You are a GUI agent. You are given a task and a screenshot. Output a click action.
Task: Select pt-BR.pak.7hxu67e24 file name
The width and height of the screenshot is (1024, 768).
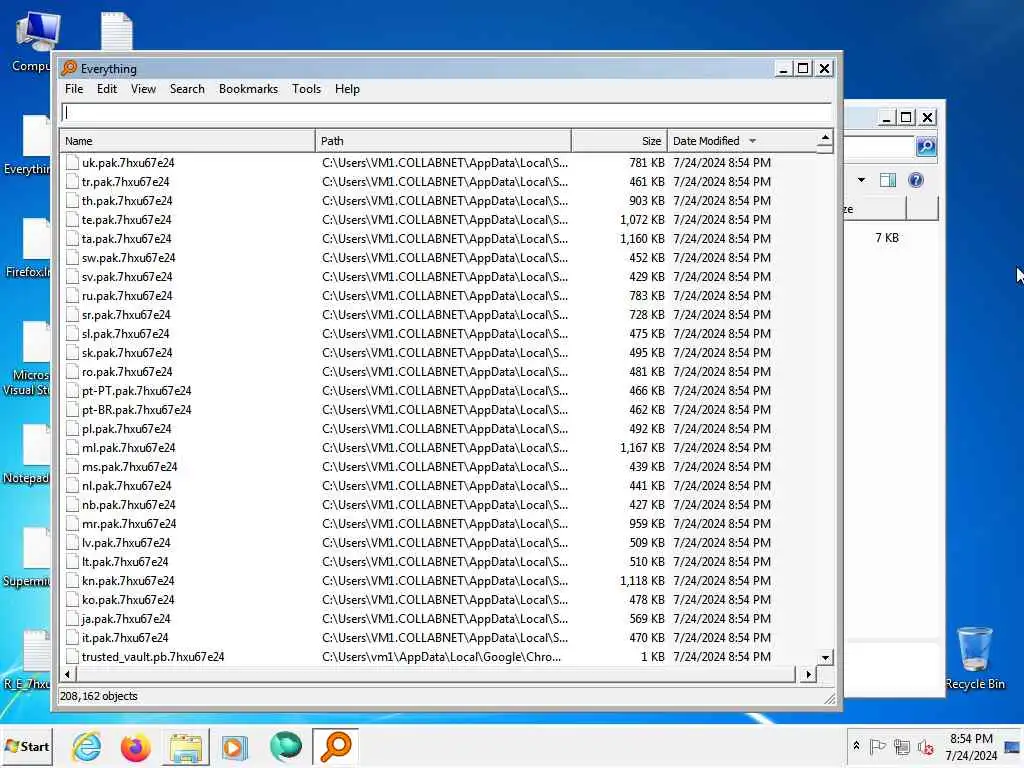[136, 409]
